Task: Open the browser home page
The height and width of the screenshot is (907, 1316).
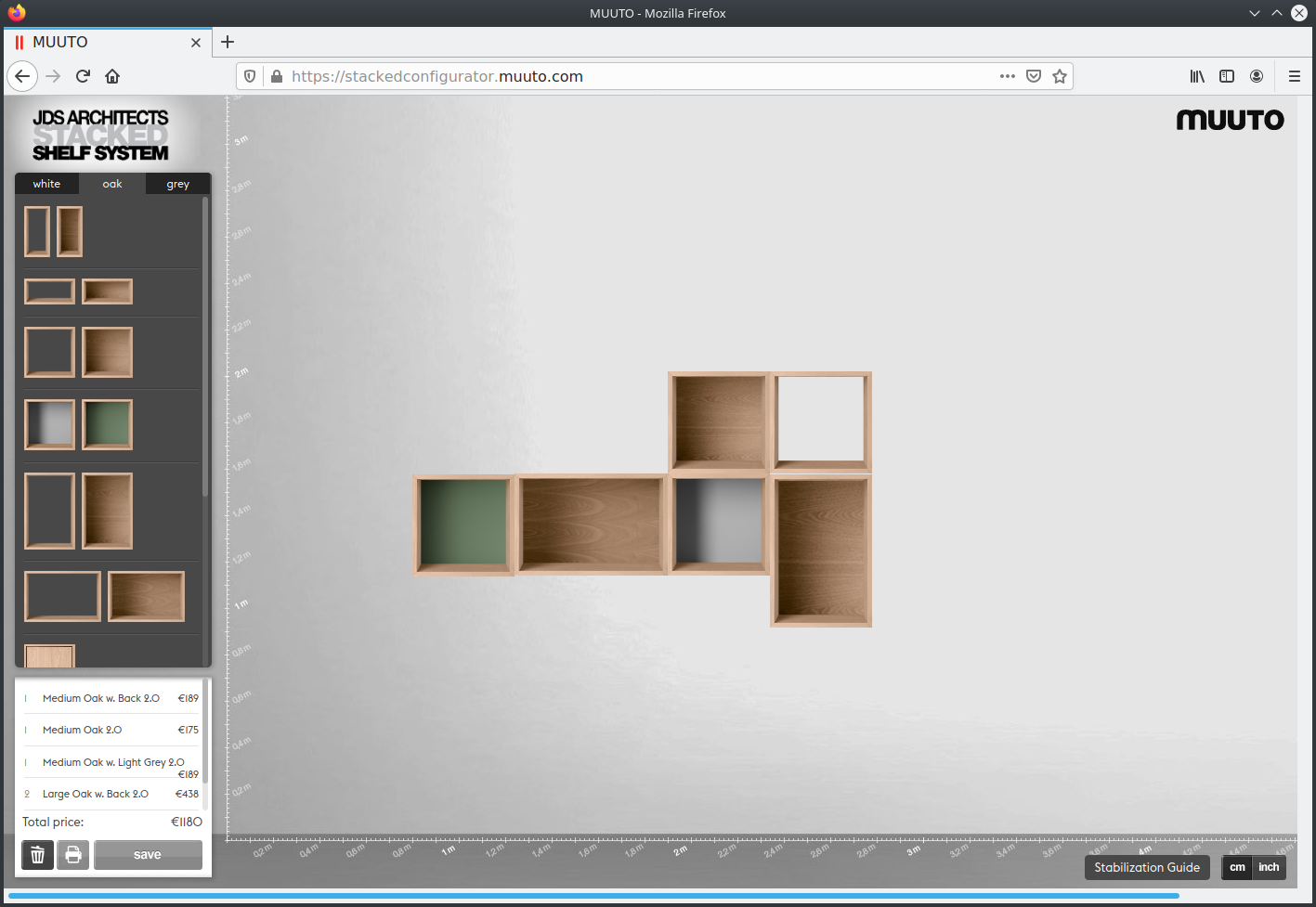Action: tap(112, 76)
